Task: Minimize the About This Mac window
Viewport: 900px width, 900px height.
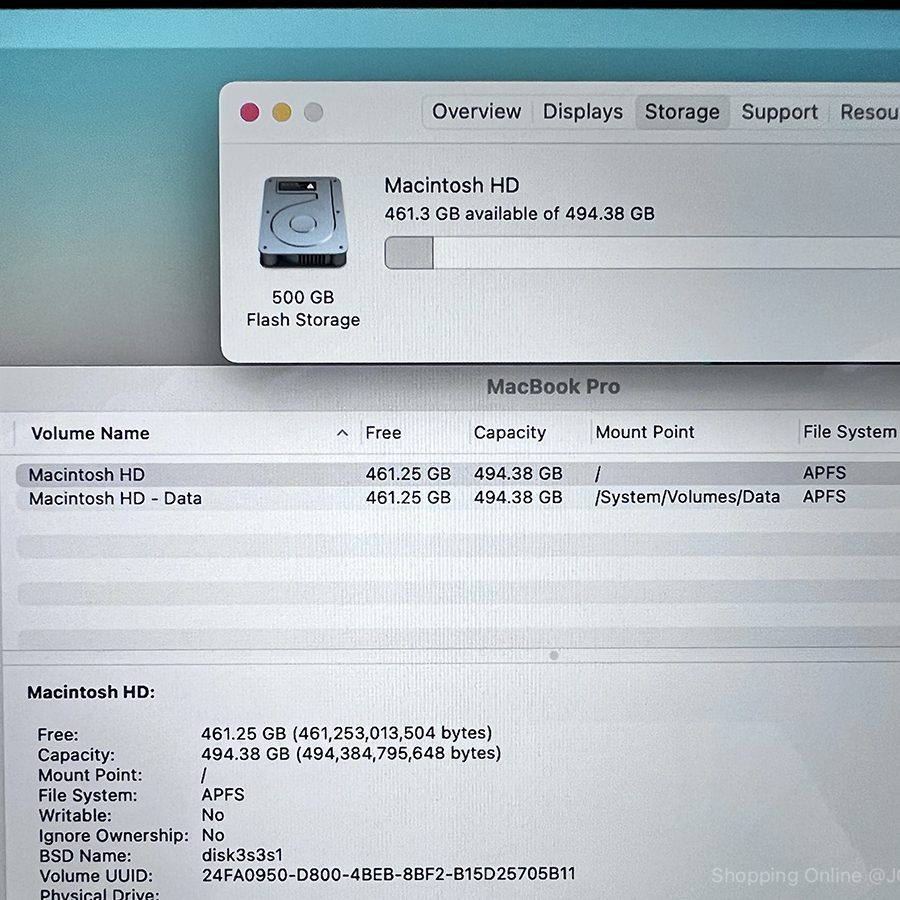Action: [x=281, y=112]
